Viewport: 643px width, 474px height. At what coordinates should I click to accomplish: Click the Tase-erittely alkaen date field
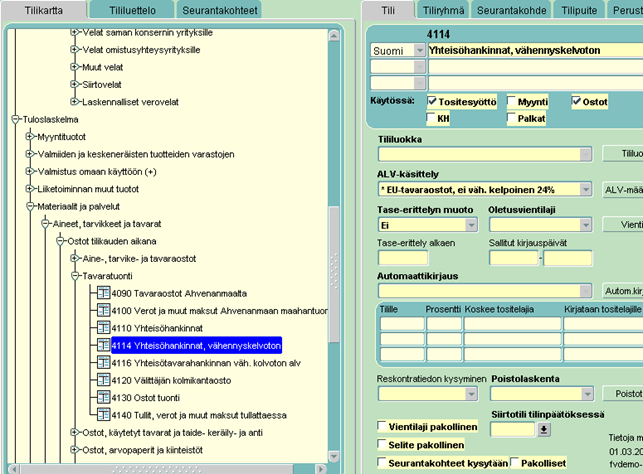403,258
